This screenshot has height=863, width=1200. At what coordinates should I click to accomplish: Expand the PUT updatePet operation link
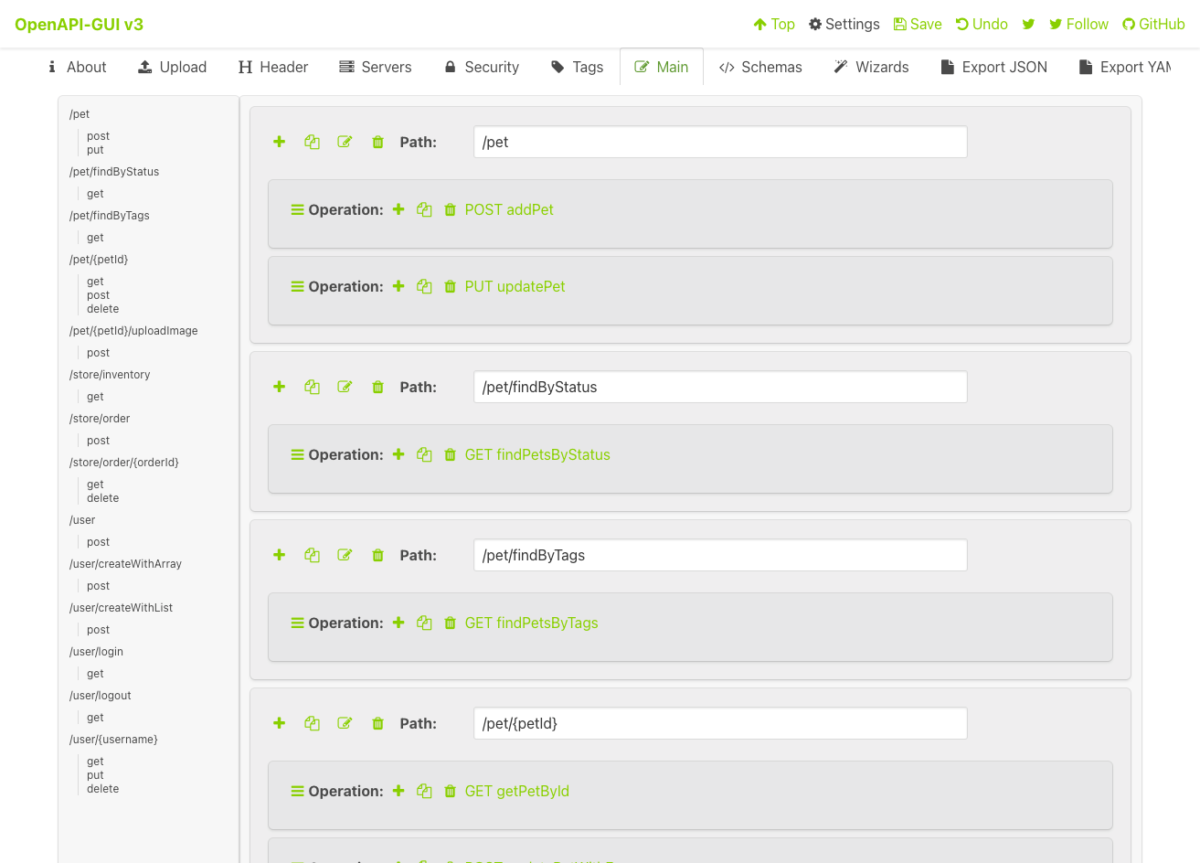click(x=515, y=287)
